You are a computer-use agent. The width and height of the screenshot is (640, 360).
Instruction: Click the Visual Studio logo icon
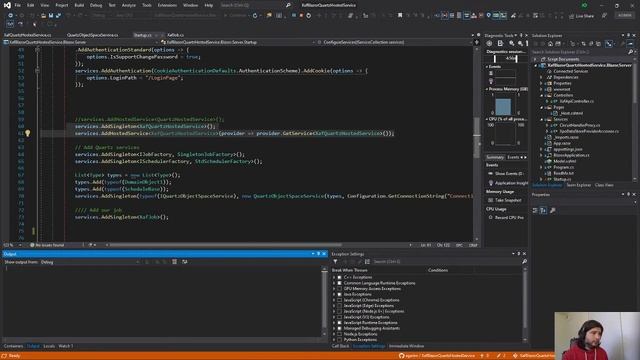click(x=7, y=5)
